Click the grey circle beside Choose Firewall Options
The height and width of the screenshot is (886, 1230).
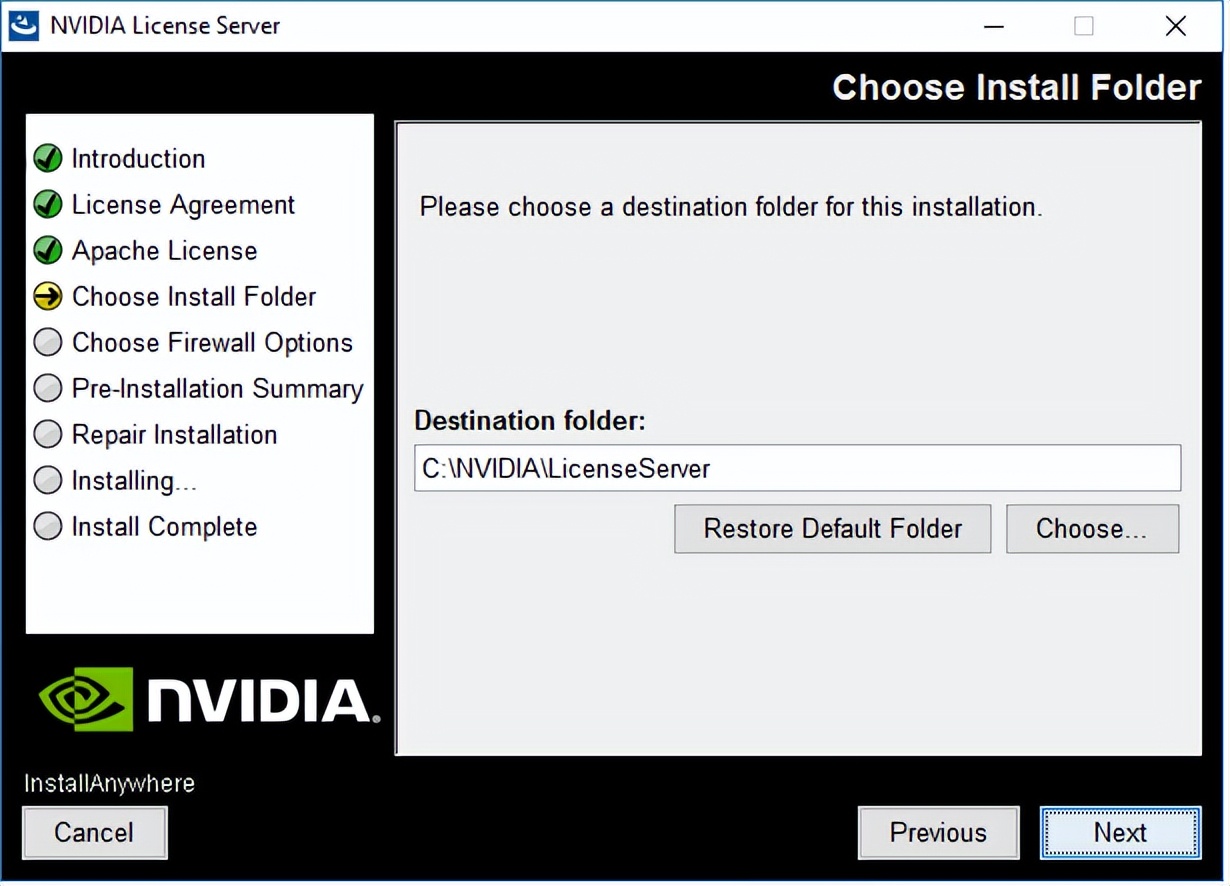pos(48,342)
